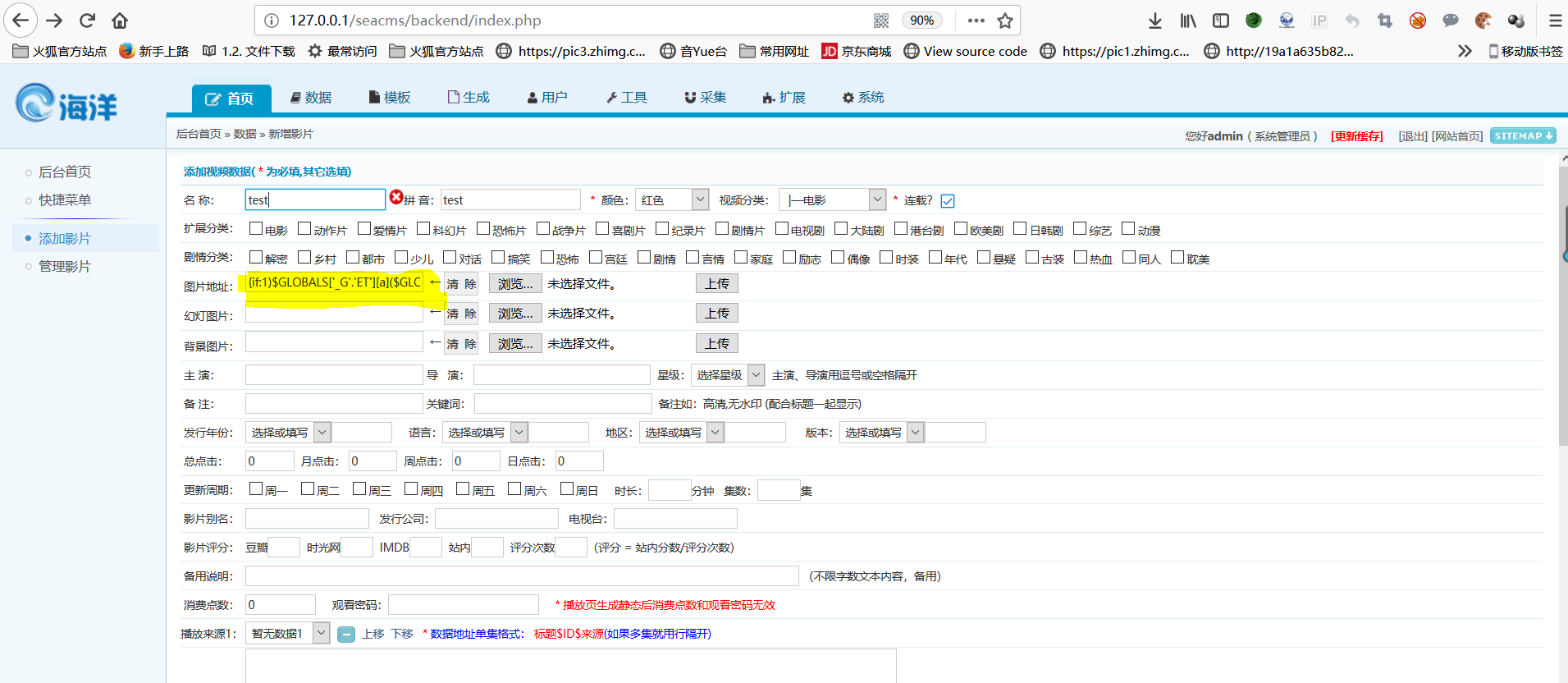Open the Library bookshelf icon
The height and width of the screenshot is (683, 1568).
pyautogui.click(x=1187, y=21)
